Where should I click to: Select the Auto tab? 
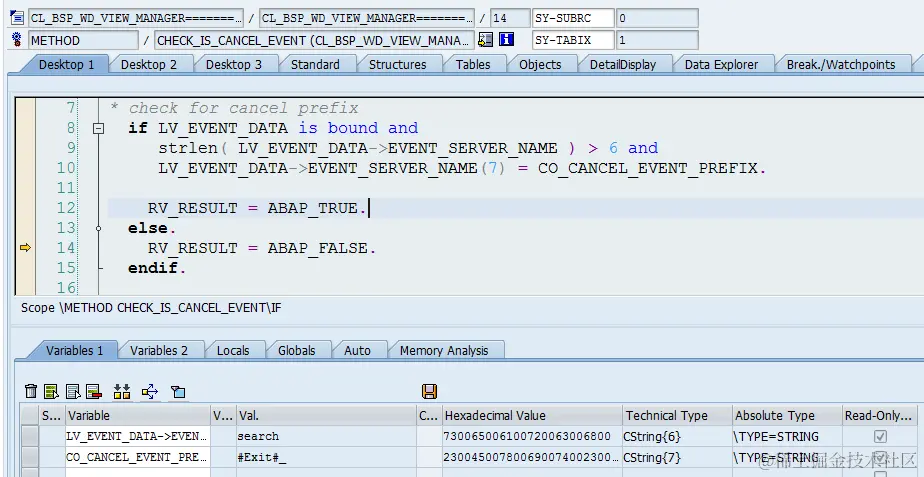pyautogui.click(x=357, y=350)
